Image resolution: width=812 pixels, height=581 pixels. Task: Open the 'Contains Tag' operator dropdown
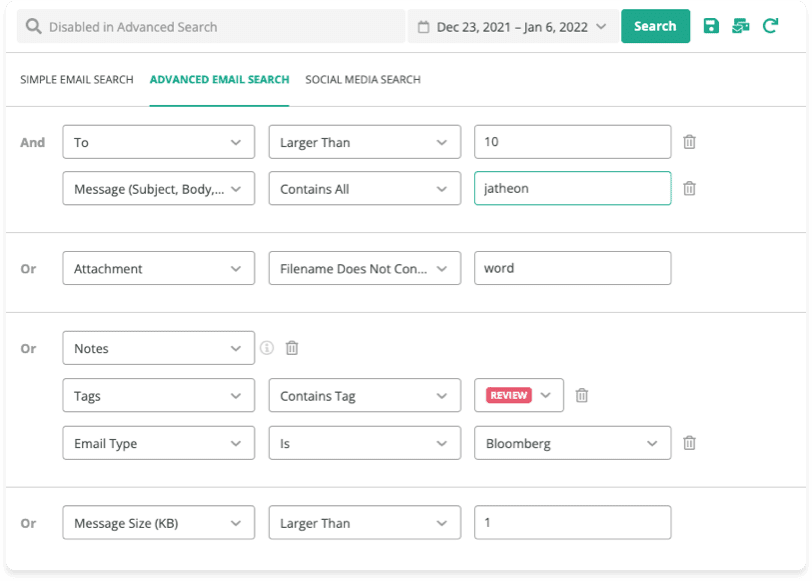(365, 396)
